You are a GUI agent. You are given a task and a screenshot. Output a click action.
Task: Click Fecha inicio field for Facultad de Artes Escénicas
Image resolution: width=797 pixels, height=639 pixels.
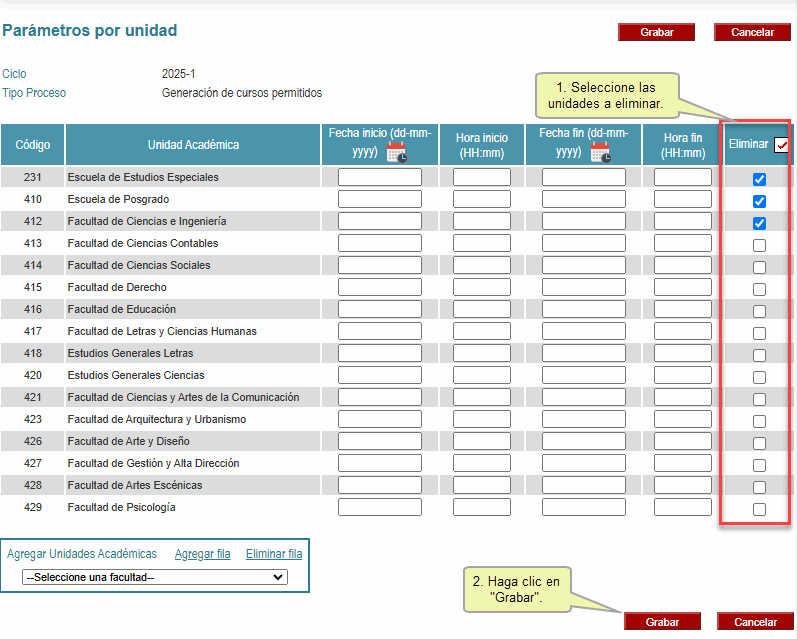tap(379, 485)
